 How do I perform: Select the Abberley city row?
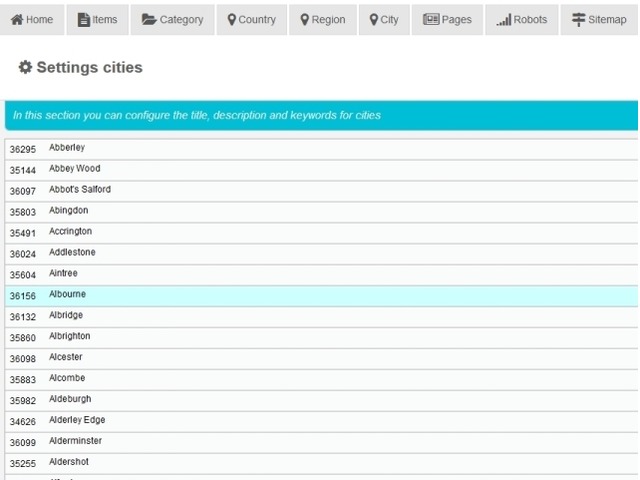click(x=67, y=148)
